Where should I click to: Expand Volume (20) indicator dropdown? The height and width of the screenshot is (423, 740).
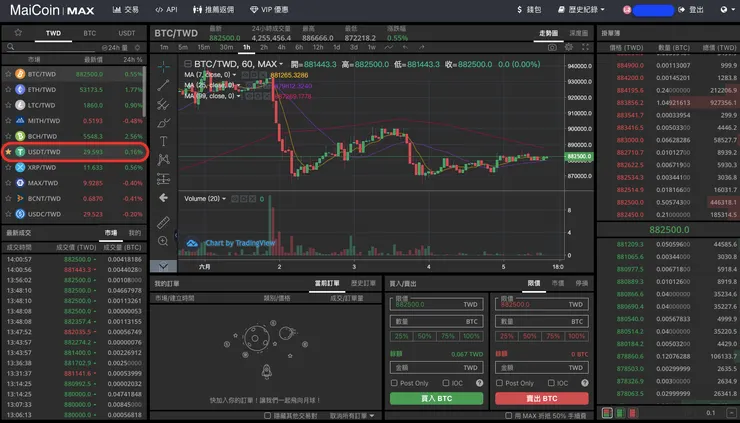click(224, 199)
